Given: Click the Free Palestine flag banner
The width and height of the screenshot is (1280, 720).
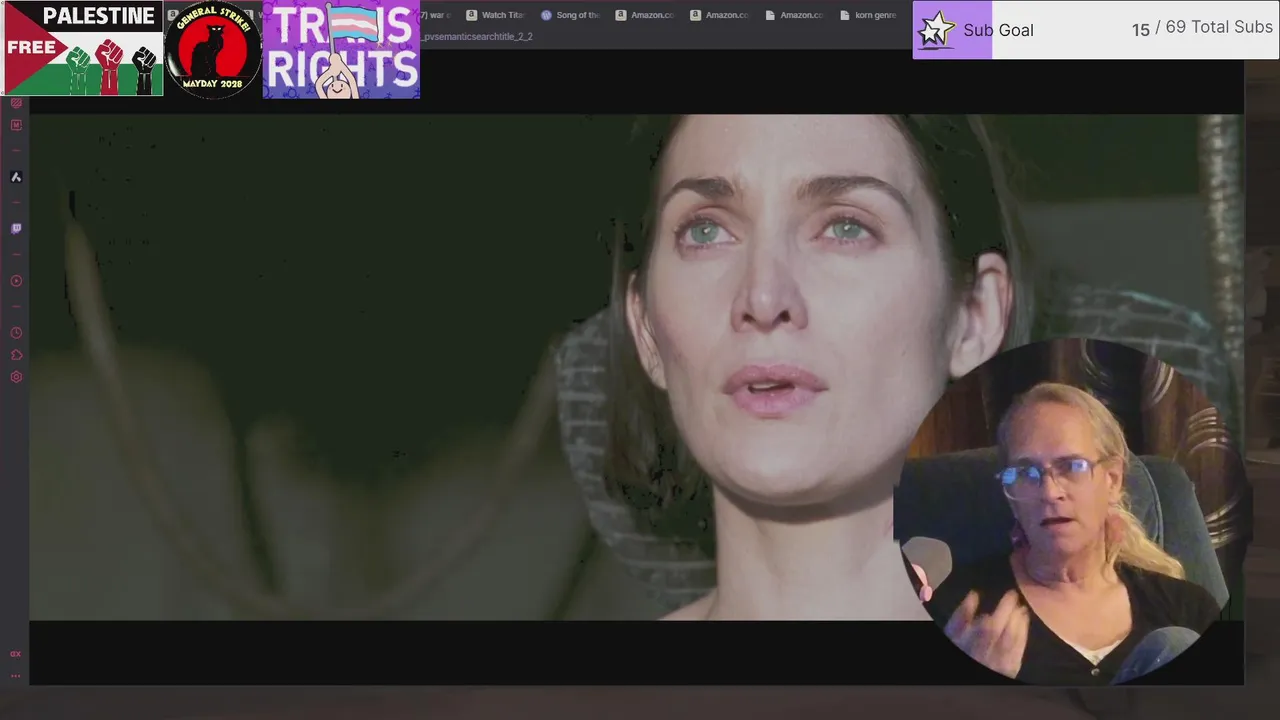Looking at the screenshot, I should click(83, 49).
